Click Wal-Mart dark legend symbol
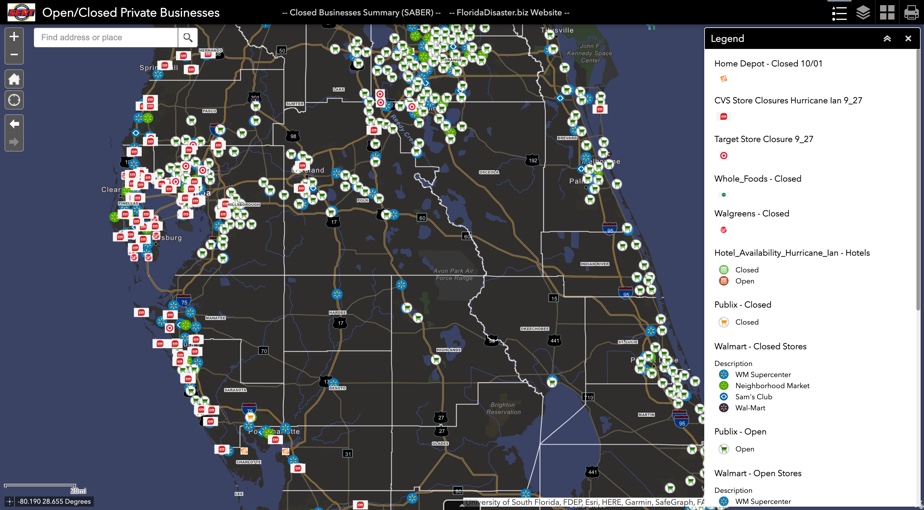 pyautogui.click(x=724, y=407)
